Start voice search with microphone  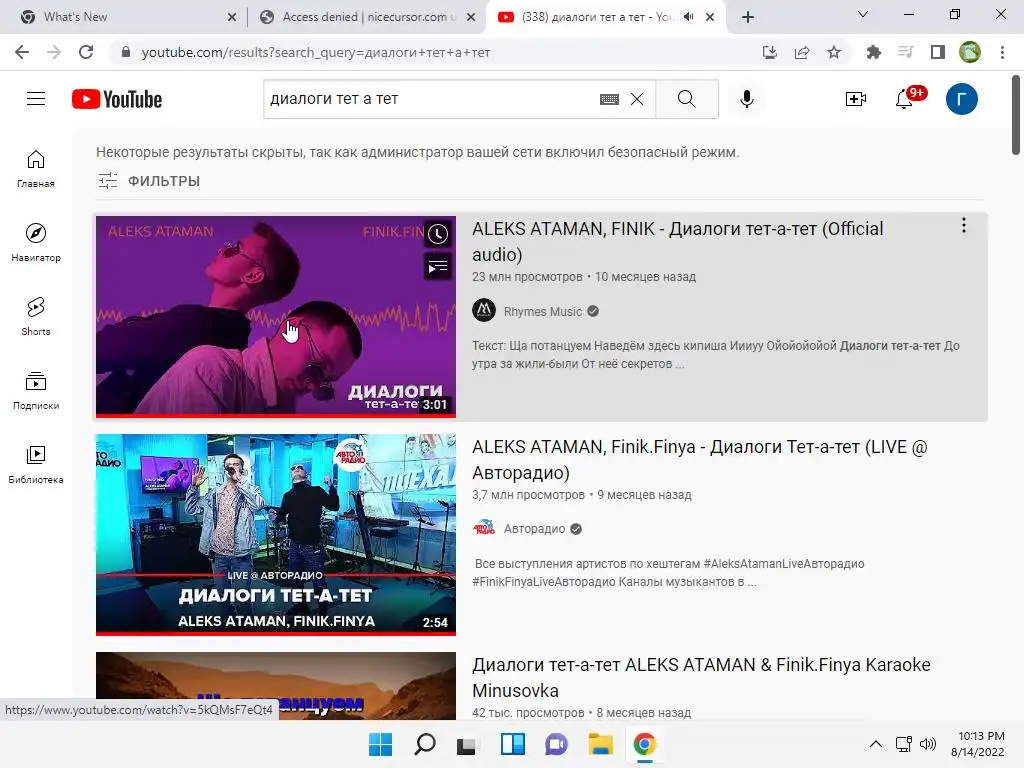coord(746,99)
